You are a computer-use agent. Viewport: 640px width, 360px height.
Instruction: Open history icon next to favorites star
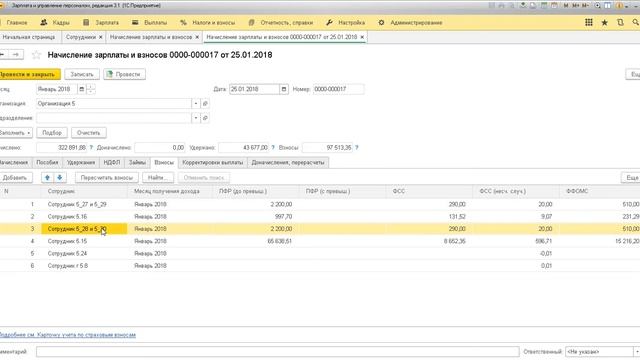tap(620, 23)
